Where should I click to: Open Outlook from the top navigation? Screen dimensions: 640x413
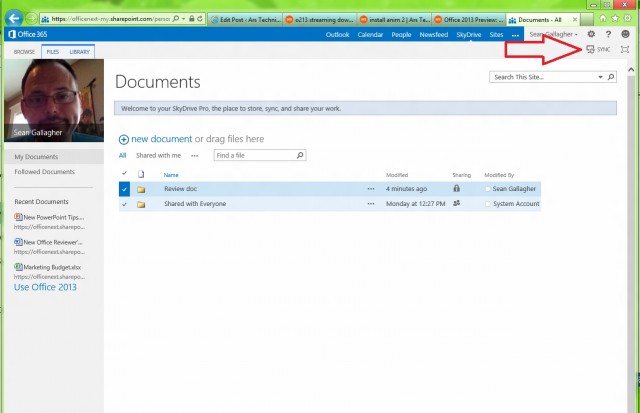(337, 35)
